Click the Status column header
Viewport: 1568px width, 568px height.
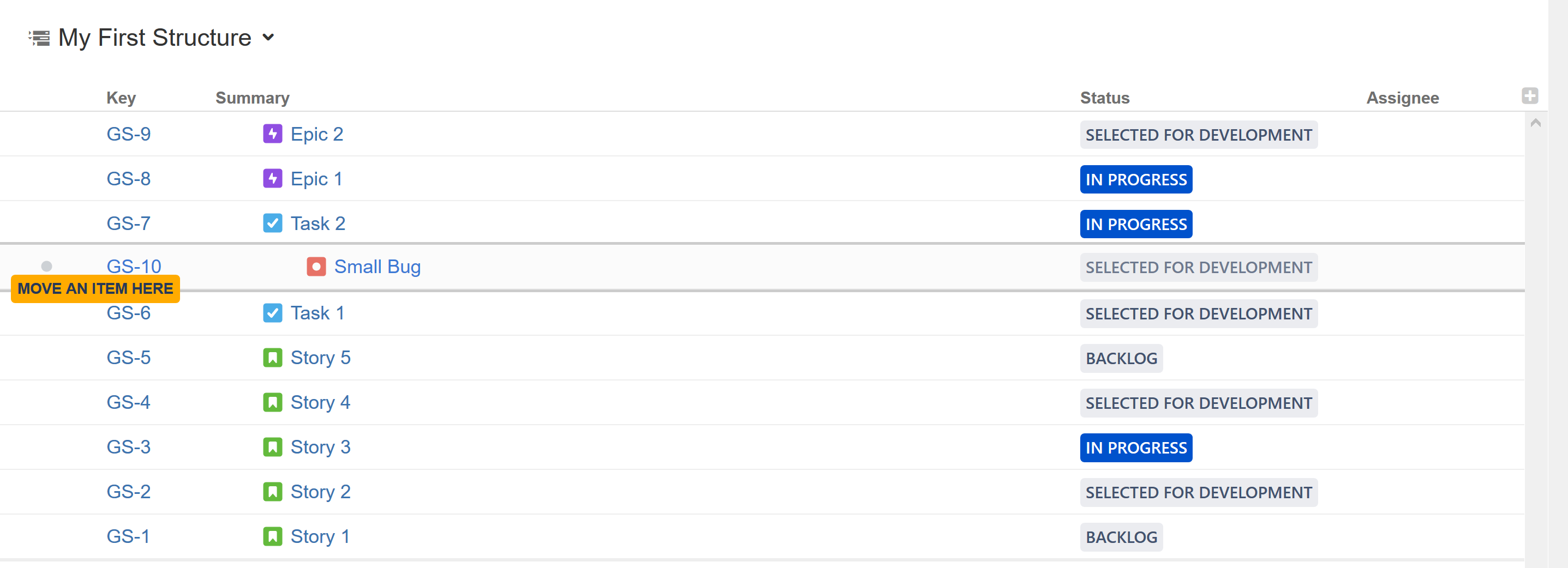[1104, 98]
